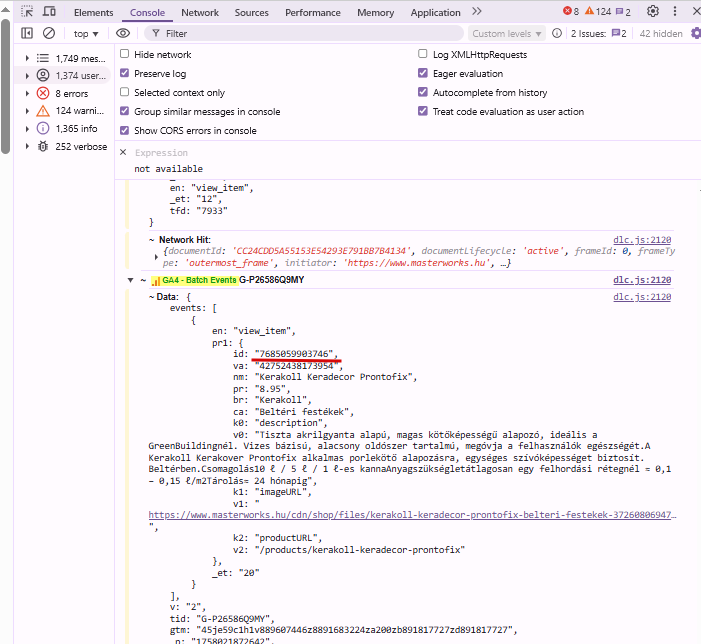The image size is (701, 644).
Task: Remove the live expression with the X icon
Action: point(123,152)
